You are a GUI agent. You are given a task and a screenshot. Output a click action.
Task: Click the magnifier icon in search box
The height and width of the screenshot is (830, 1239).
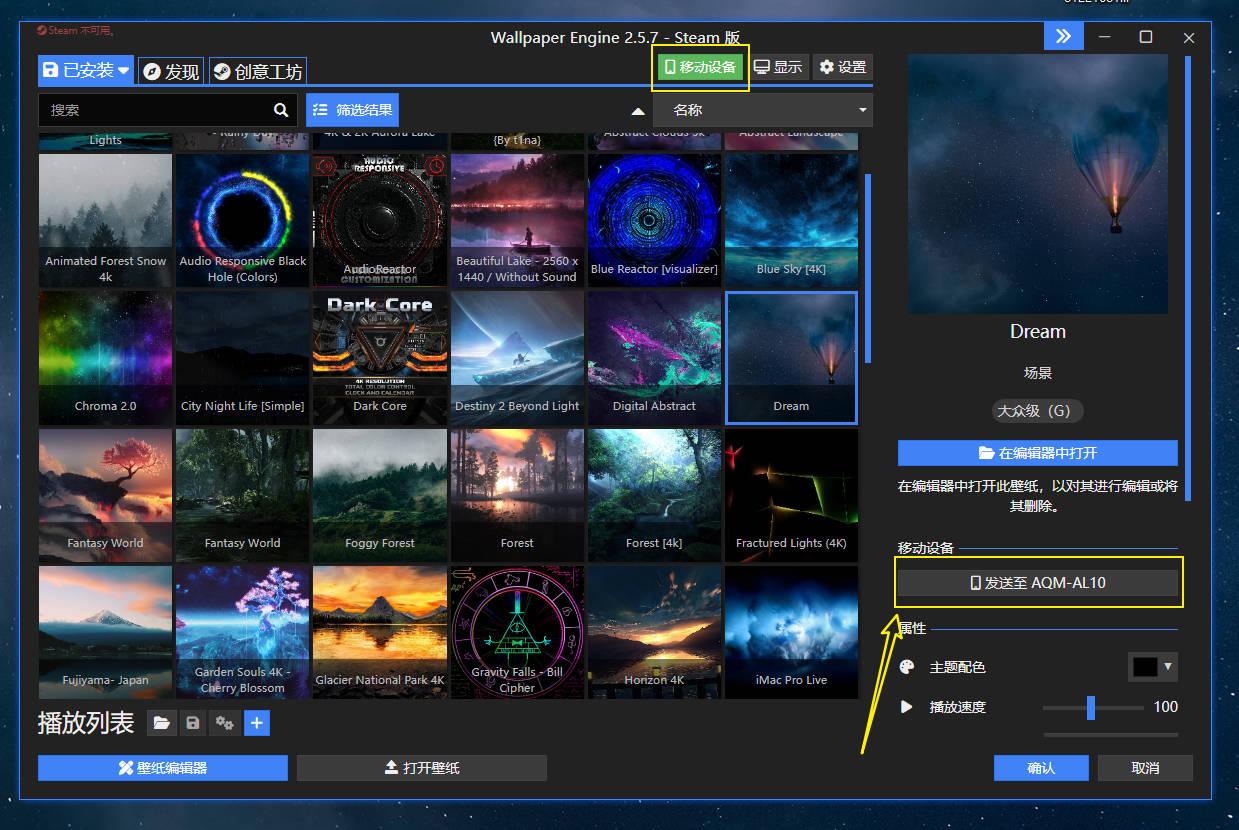click(x=281, y=110)
